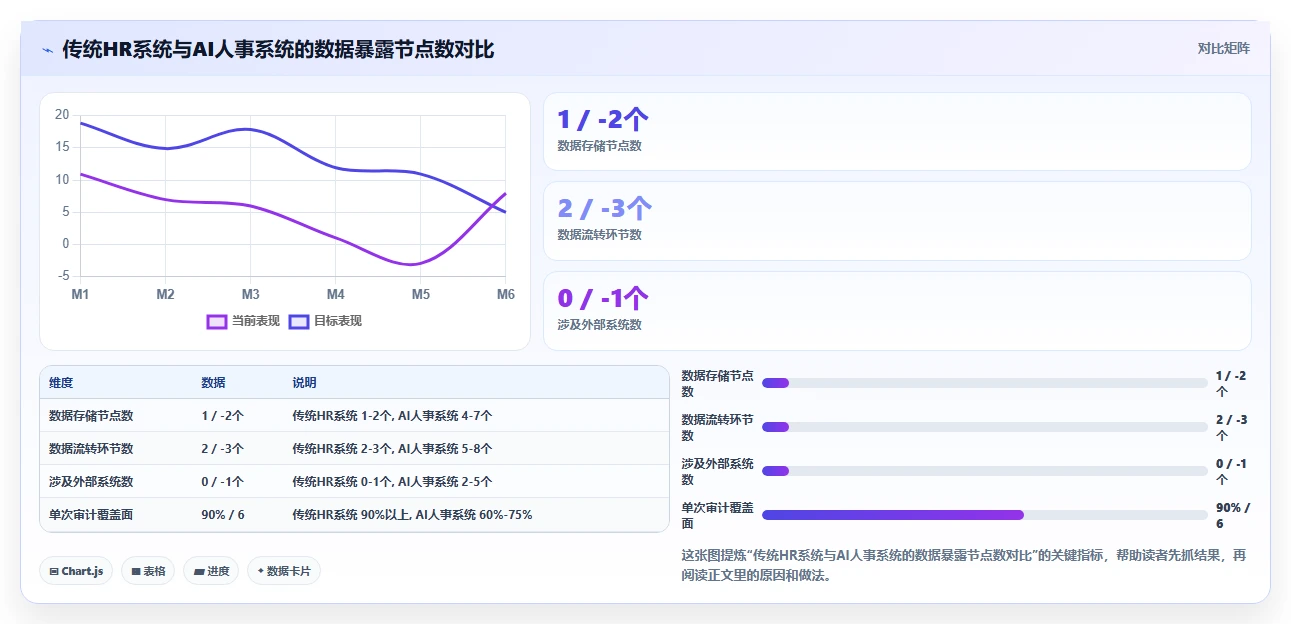Click the 涉及外部系统数 progress bar

pyautogui.click(x=984, y=471)
